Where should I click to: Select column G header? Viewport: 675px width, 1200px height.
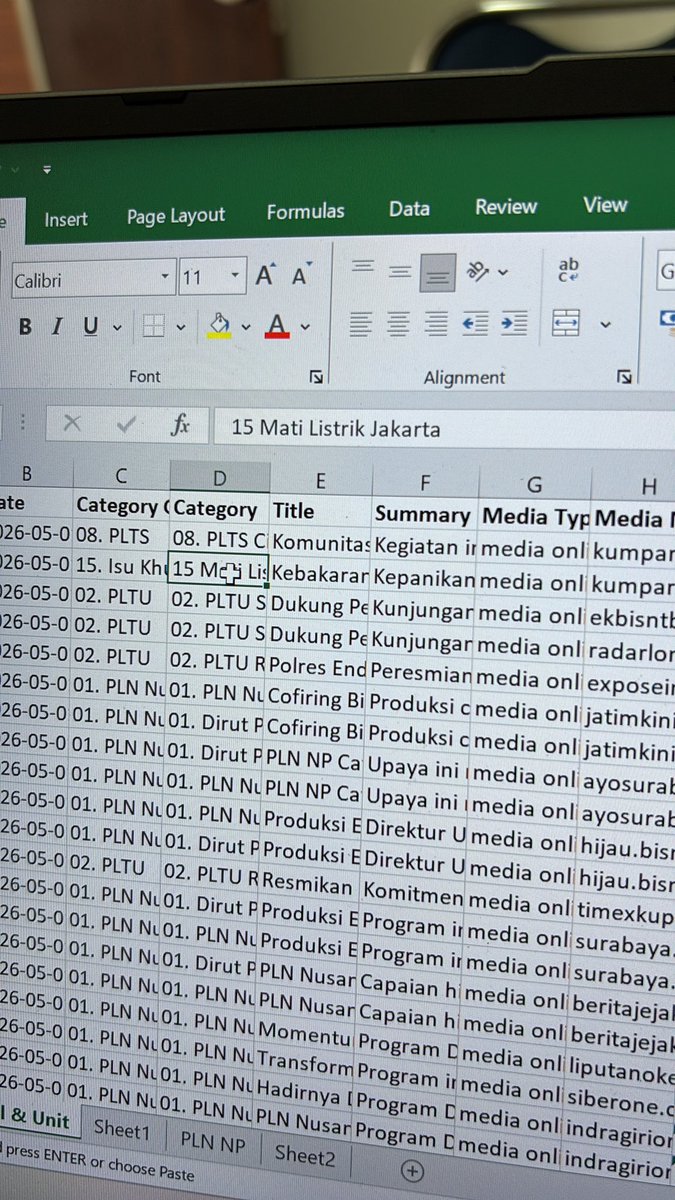(533, 486)
